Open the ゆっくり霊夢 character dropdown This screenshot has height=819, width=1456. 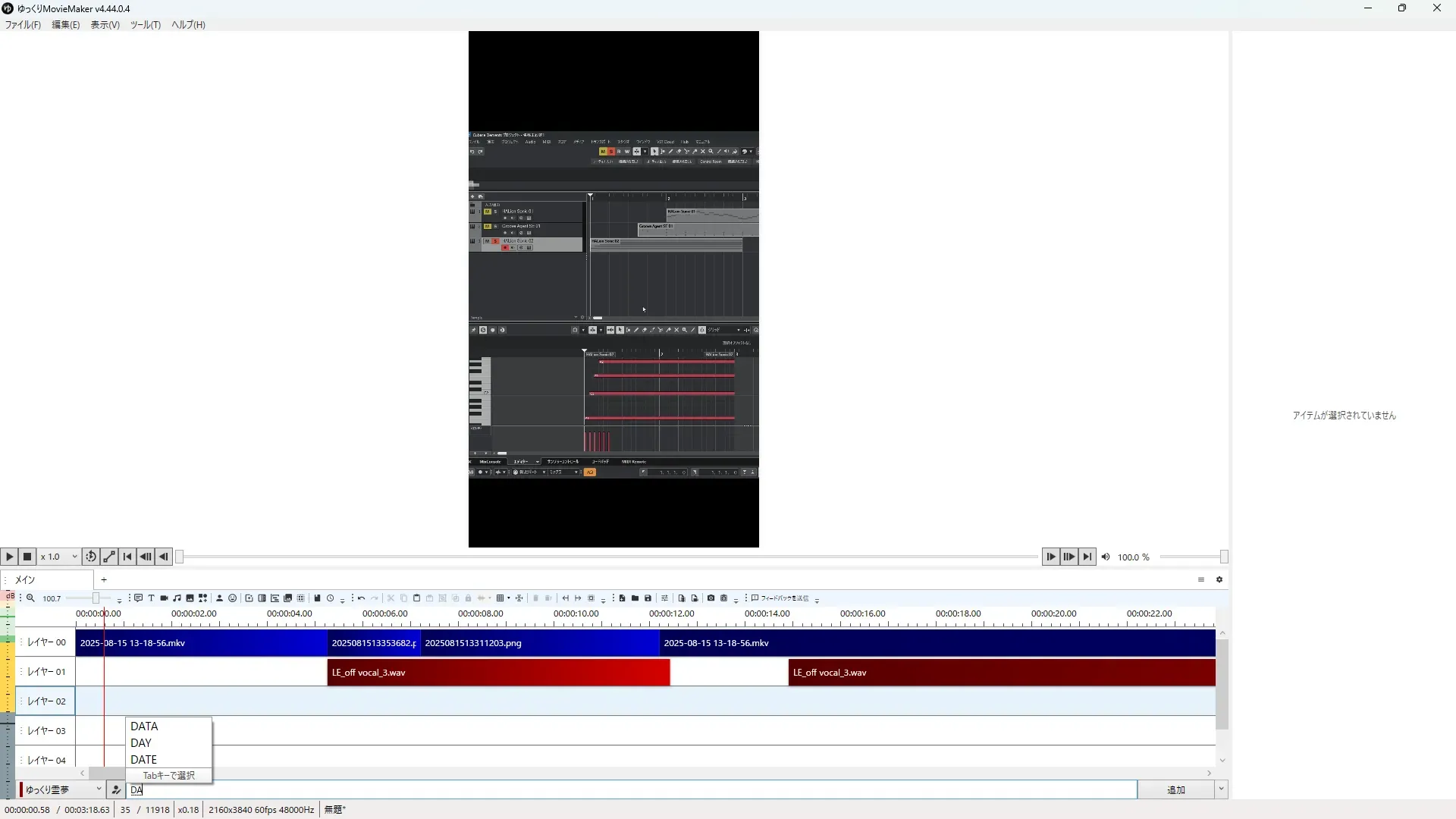(62, 789)
